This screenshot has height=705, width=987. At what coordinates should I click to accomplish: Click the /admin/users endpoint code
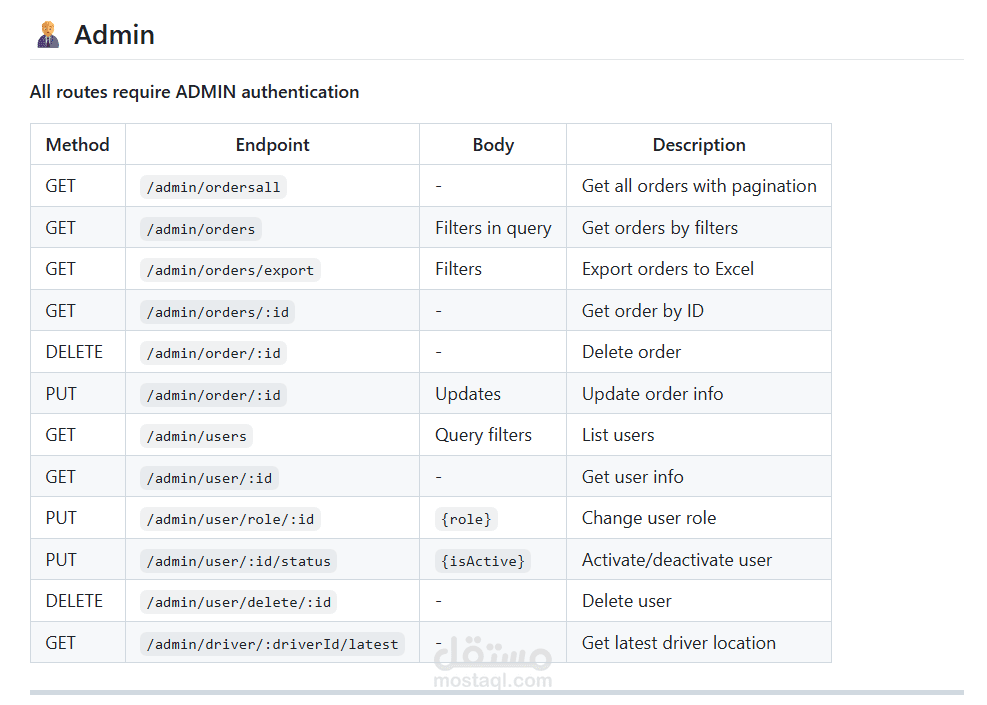(196, 436)
